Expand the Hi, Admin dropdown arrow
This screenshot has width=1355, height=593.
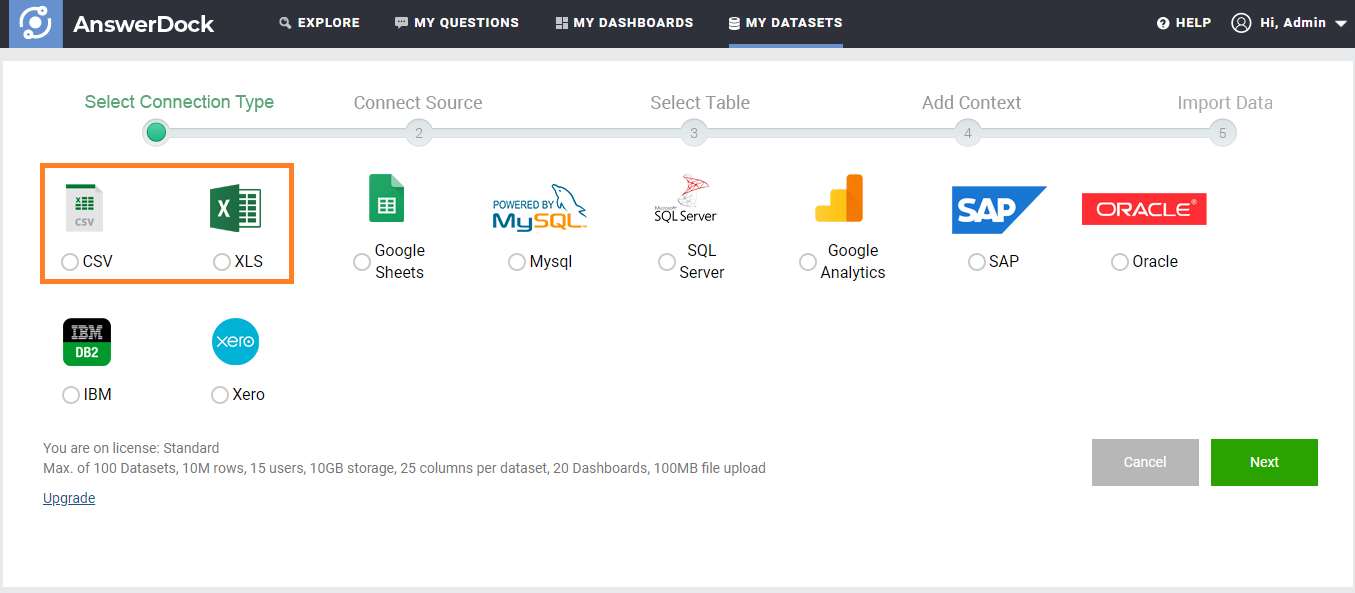click(x=1341, y=23)
